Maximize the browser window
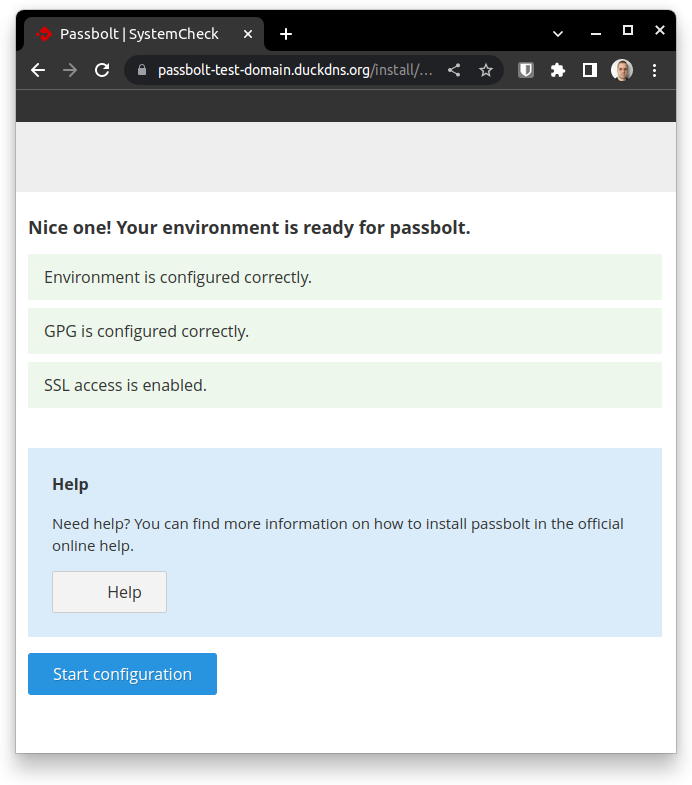Screen dimensions: 692x785 (x=628, y=31)
